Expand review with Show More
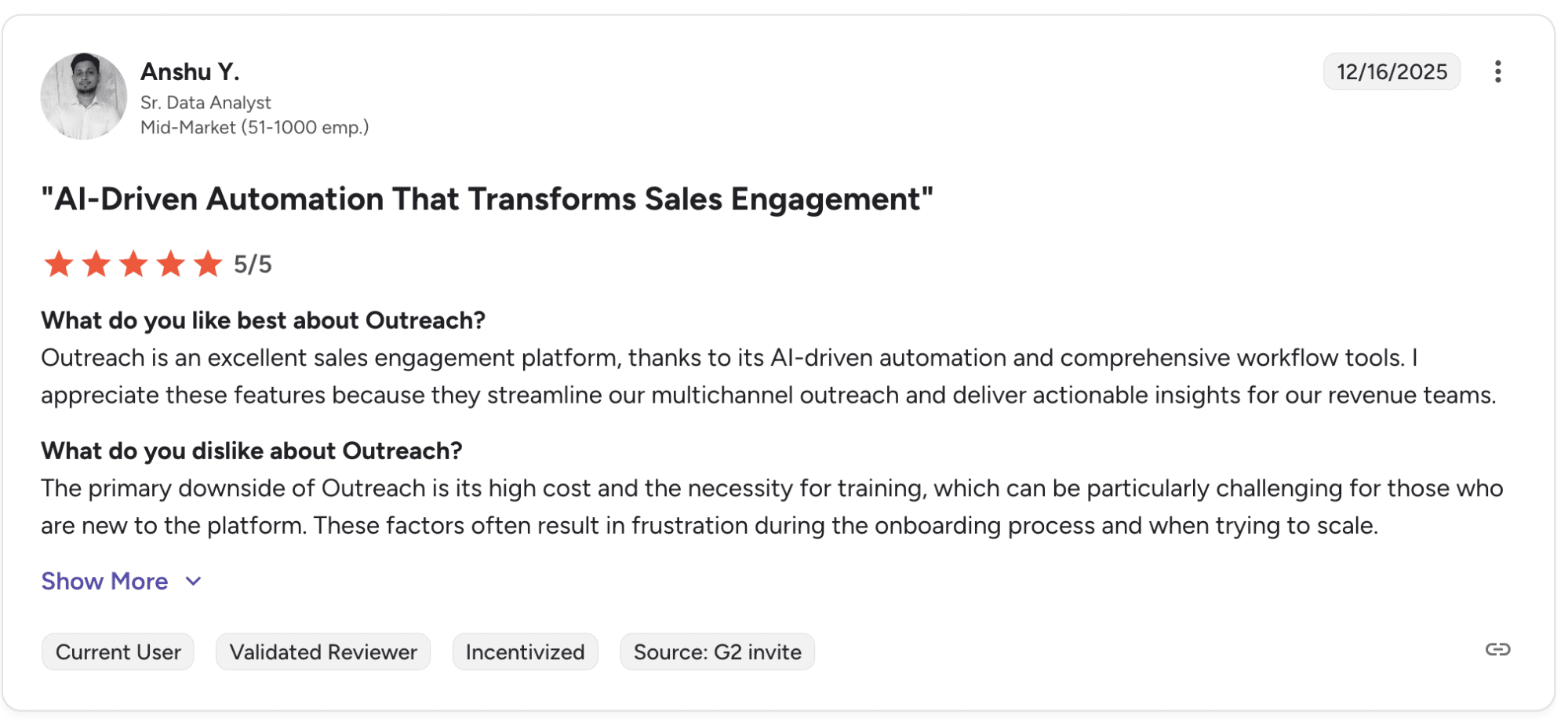Image resolution: width=1568 pixels, height=726 pixels. [104, 582]
